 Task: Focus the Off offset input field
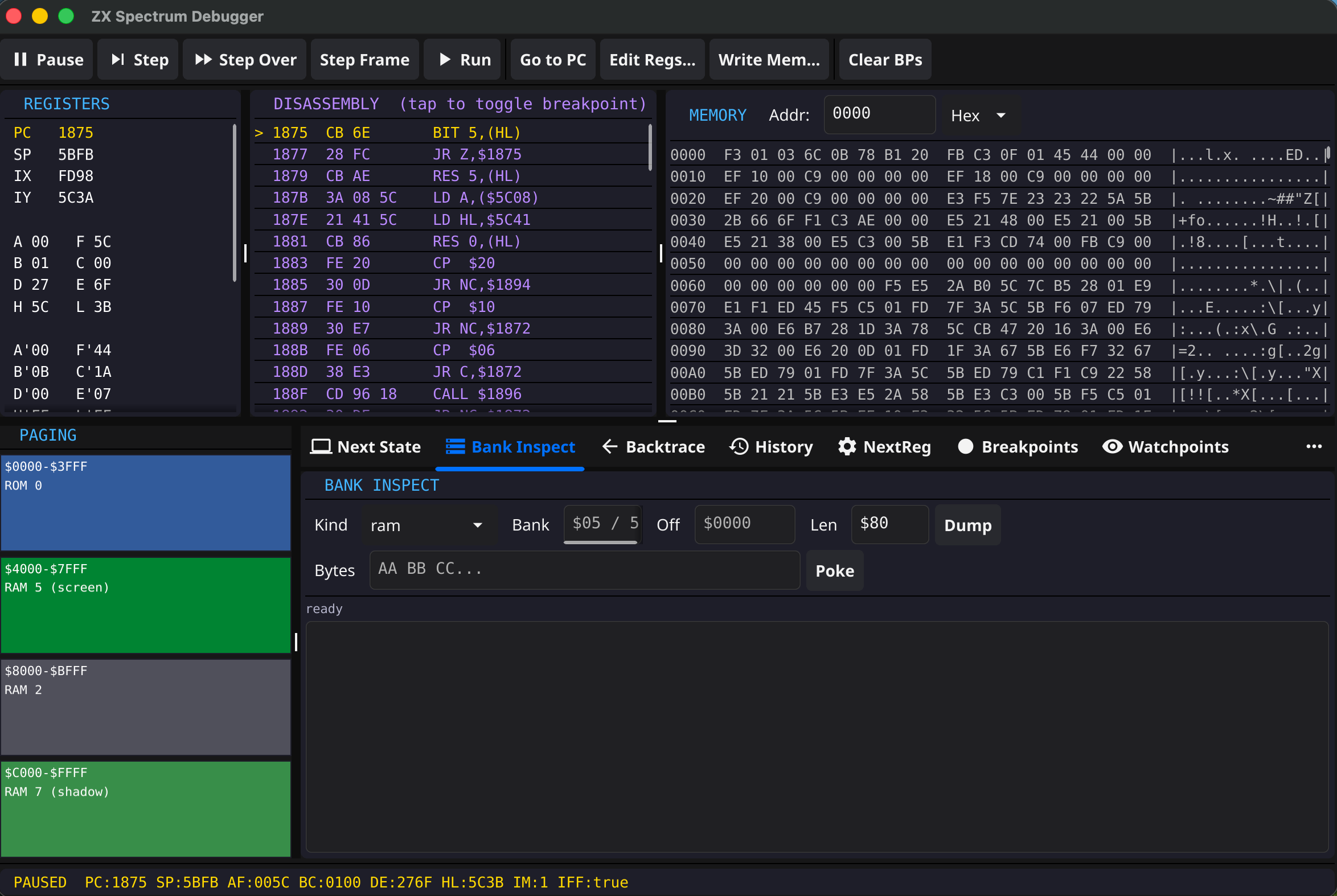coord(745,524)
